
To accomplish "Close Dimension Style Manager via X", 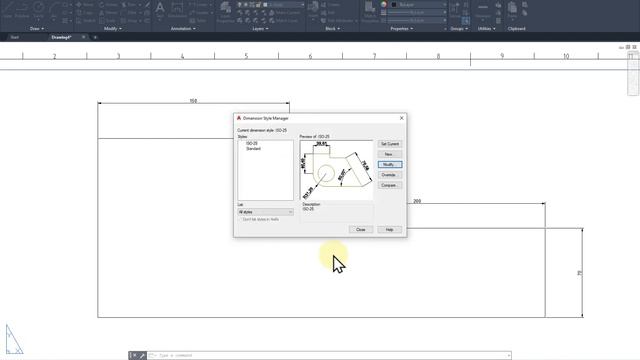I will [x=402, y=118].
